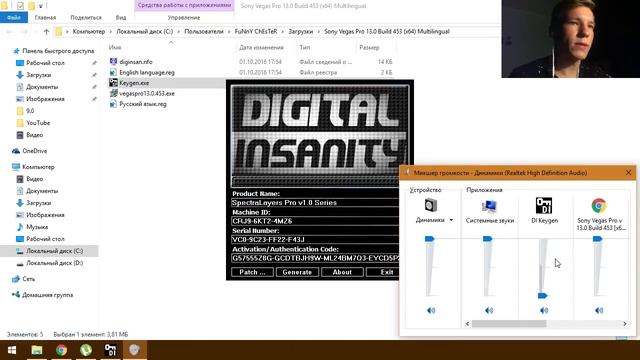Screen dimensions: 640x360
Task: Open the Windows Start menu
Action: point(12,350)
